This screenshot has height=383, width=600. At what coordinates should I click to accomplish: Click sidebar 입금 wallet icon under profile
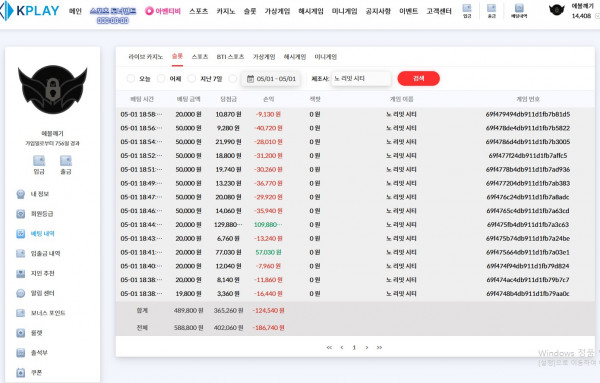(x=39, y=160)
